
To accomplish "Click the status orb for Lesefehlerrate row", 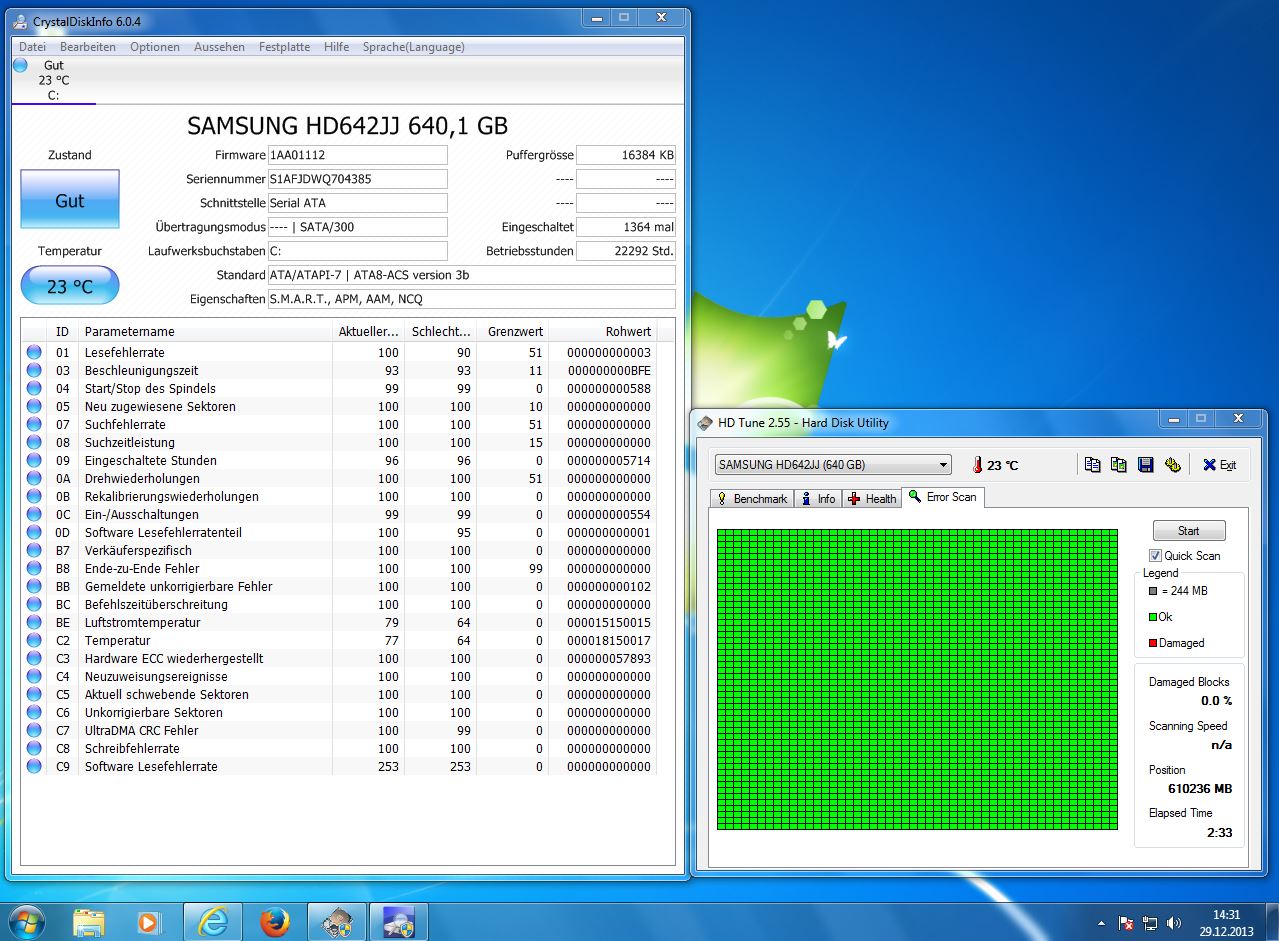I will tap(35, 352).
